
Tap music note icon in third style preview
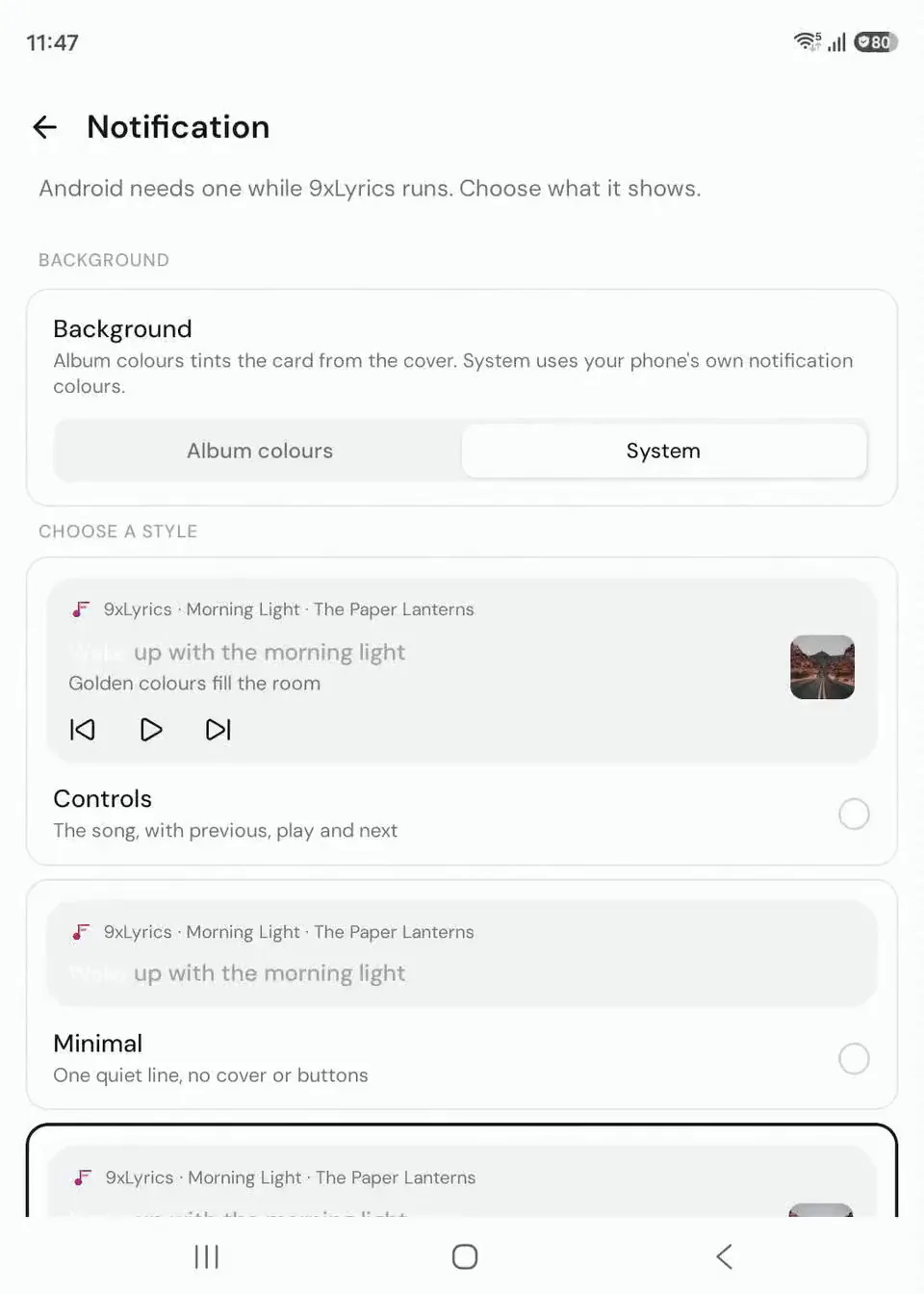click(x=83, y=1178)
